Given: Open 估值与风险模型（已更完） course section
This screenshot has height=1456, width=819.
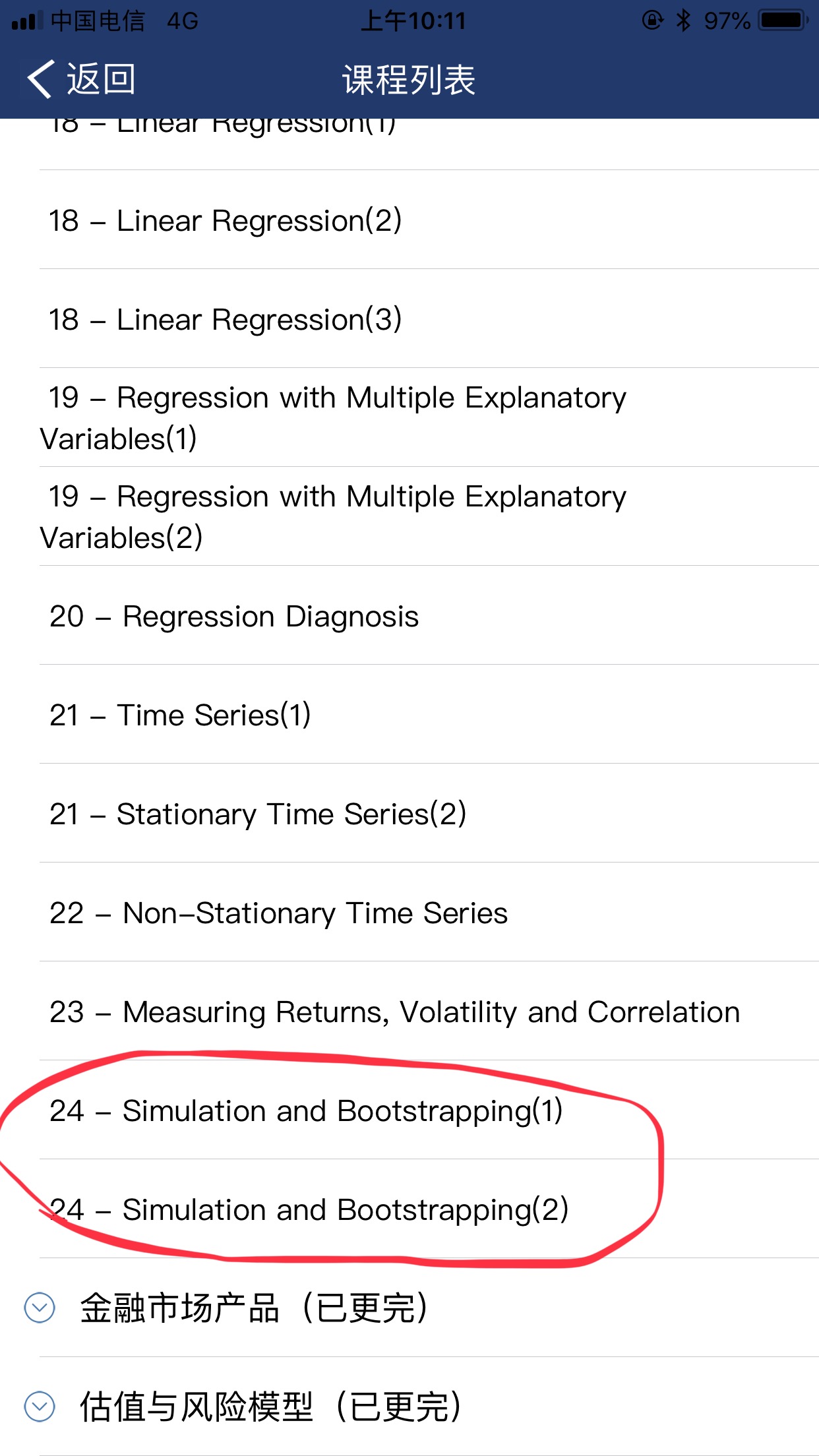Looking at the screenshot, I should coord(270,1407).
